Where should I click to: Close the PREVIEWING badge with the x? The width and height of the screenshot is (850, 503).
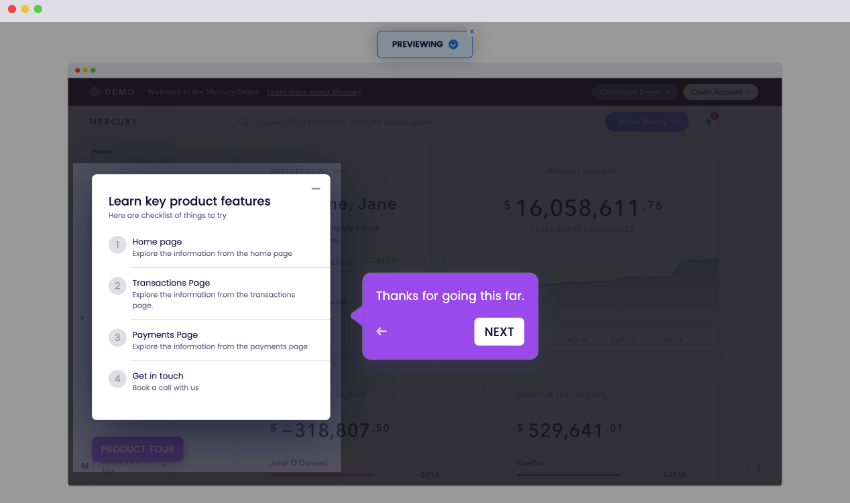point(472,31)
